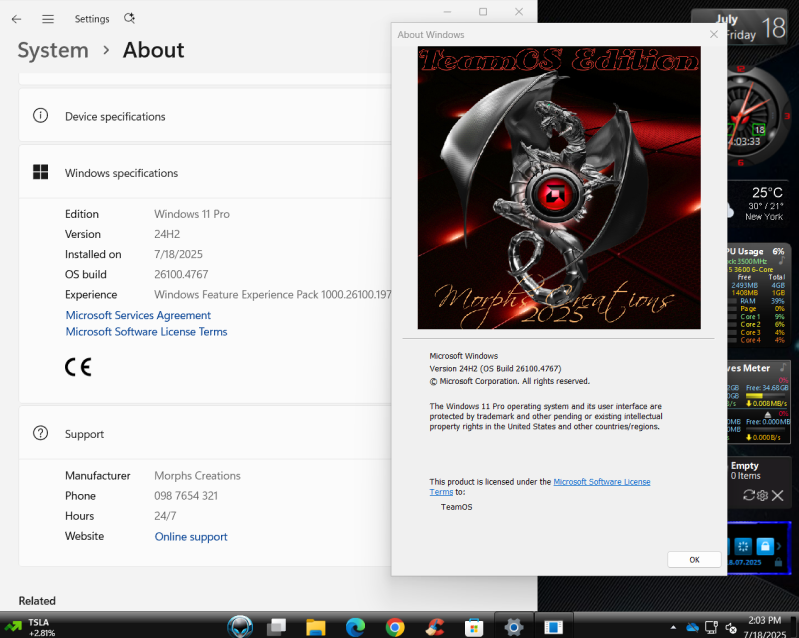
Task: Open the taskbar clock and date
Action: pos(764,627)
